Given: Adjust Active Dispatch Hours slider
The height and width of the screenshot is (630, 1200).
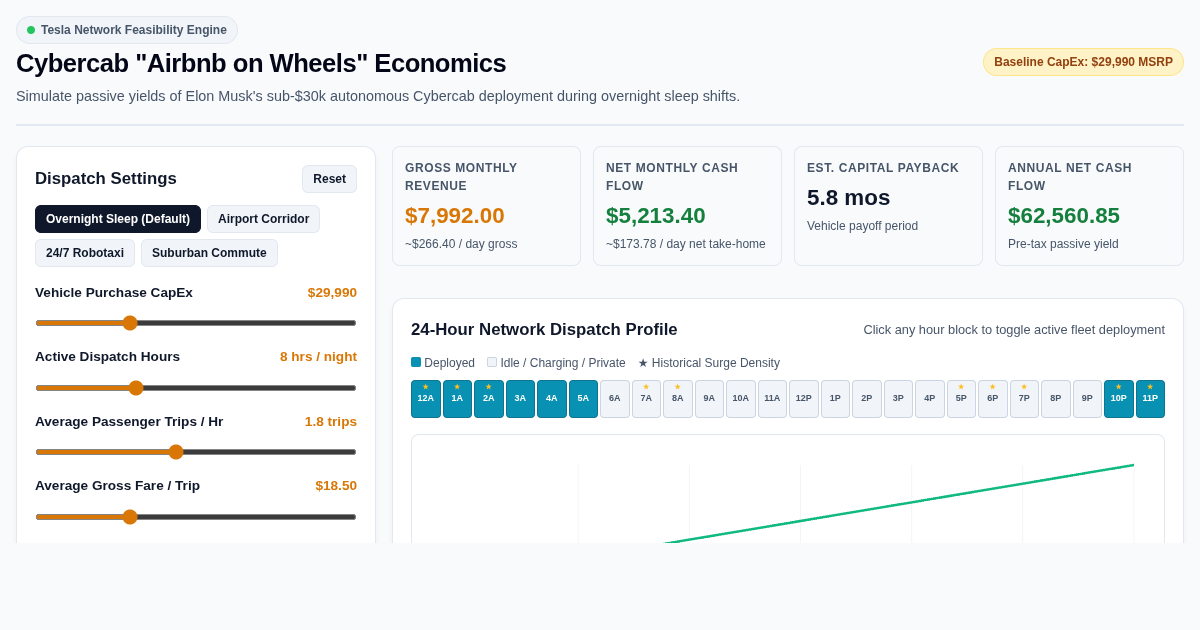Looking at the screenshot, I should click(196, 388).
